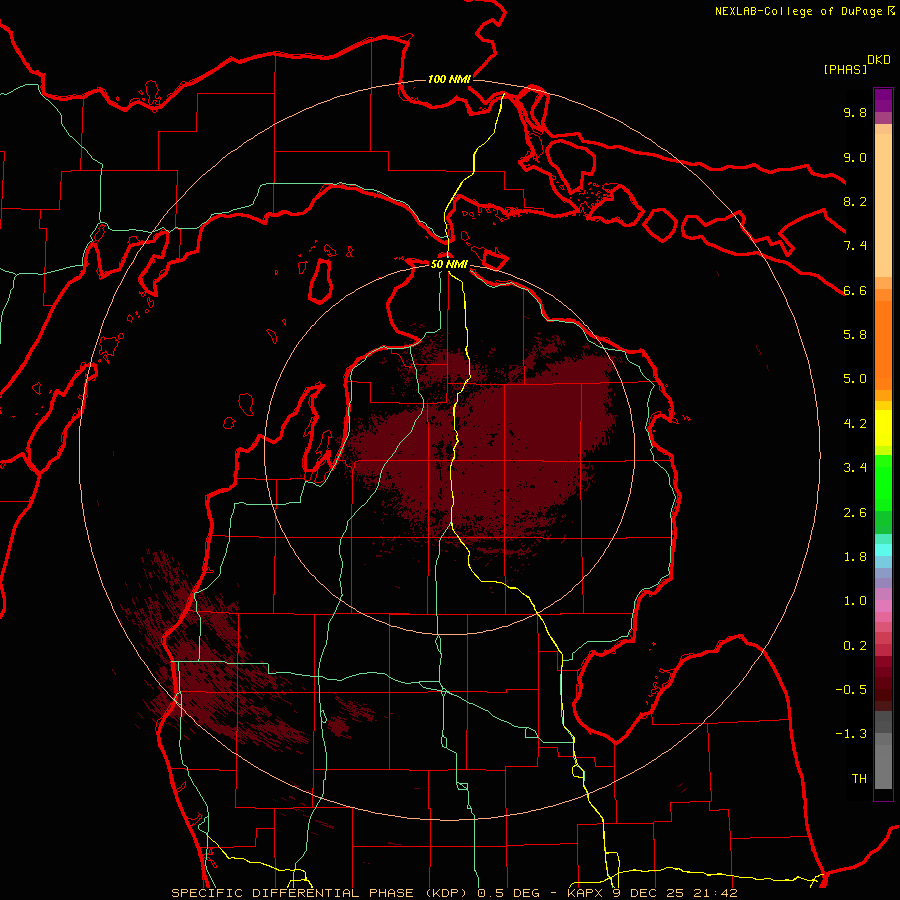
Task: Click the 8.2 legend value
Action: [855, 202]
